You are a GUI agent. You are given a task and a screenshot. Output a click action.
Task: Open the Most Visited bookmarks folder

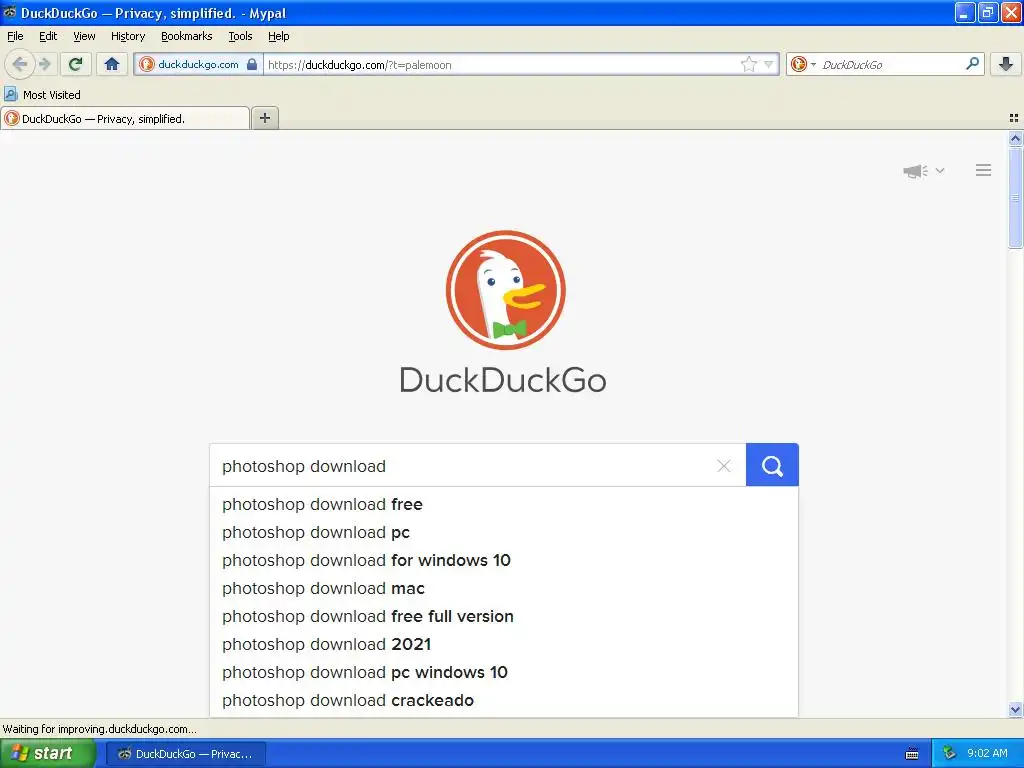[x=42, y=95]
